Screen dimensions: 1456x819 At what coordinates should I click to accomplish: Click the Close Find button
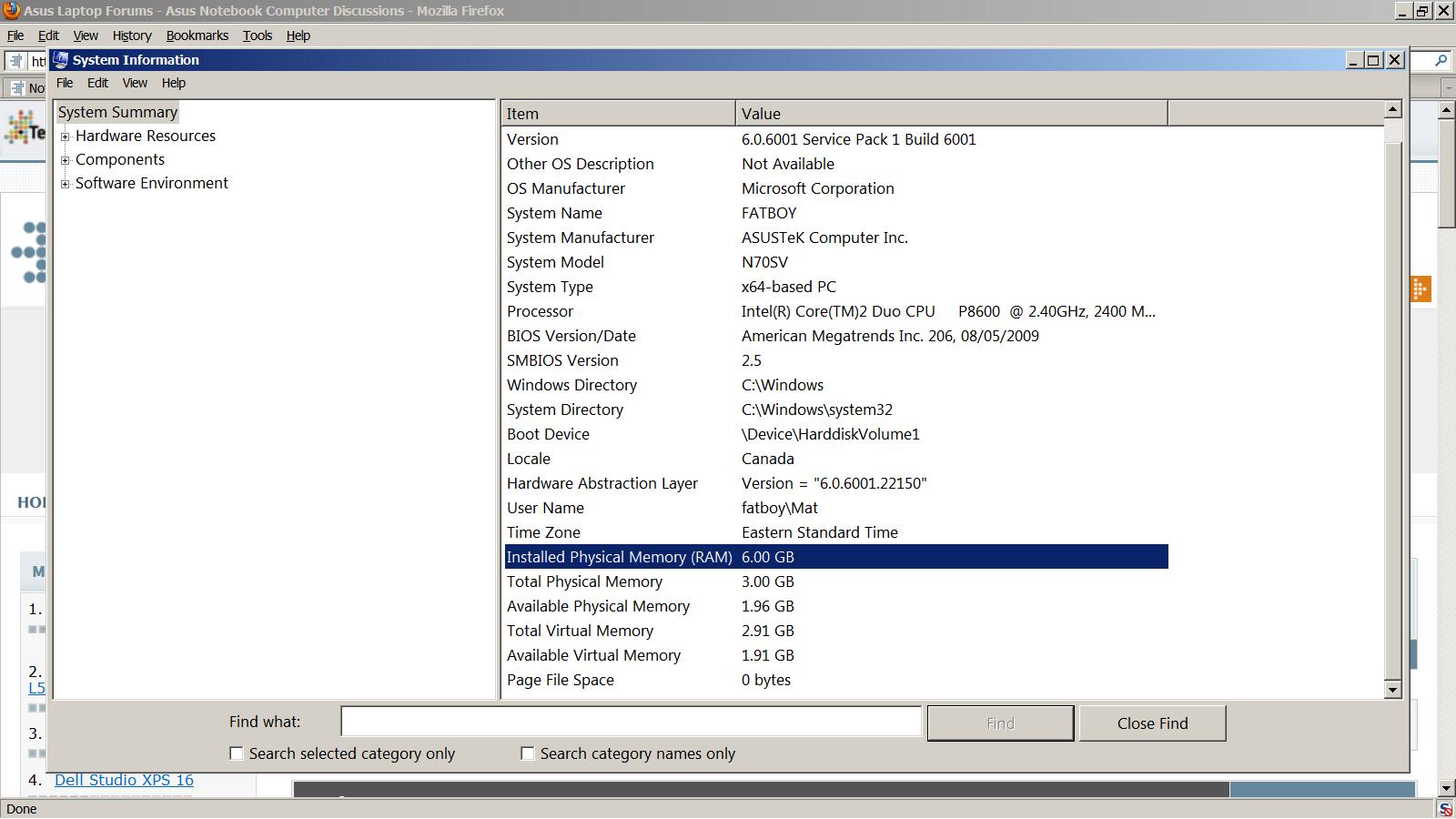[1153, 723]
